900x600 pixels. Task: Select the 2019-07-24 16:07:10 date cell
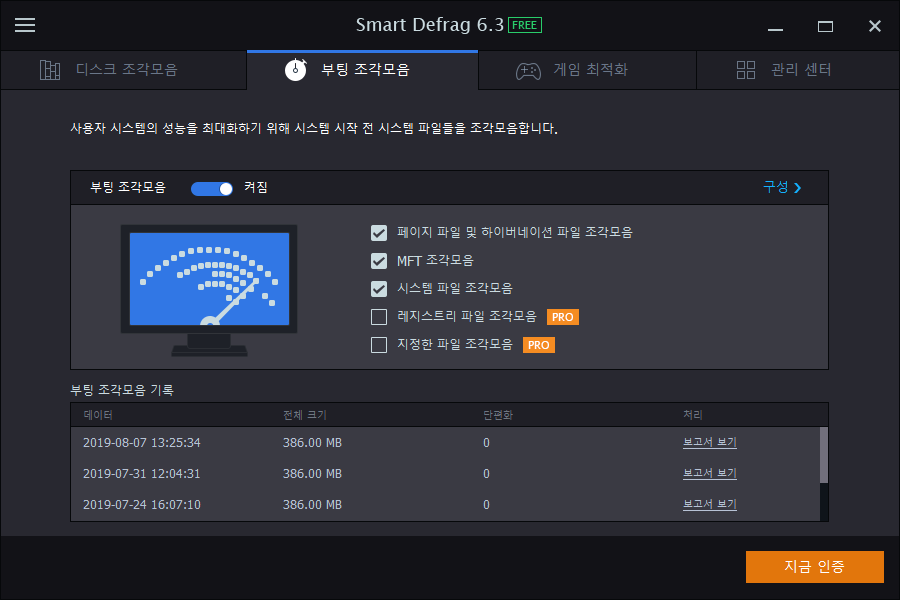tap(142, 505)
